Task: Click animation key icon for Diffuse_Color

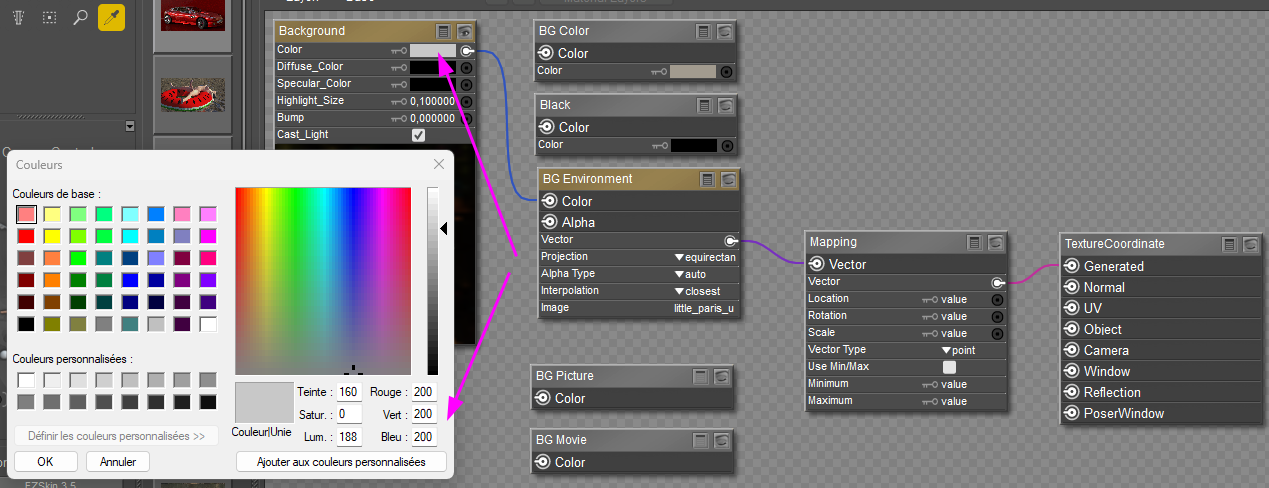Action: 398,67
